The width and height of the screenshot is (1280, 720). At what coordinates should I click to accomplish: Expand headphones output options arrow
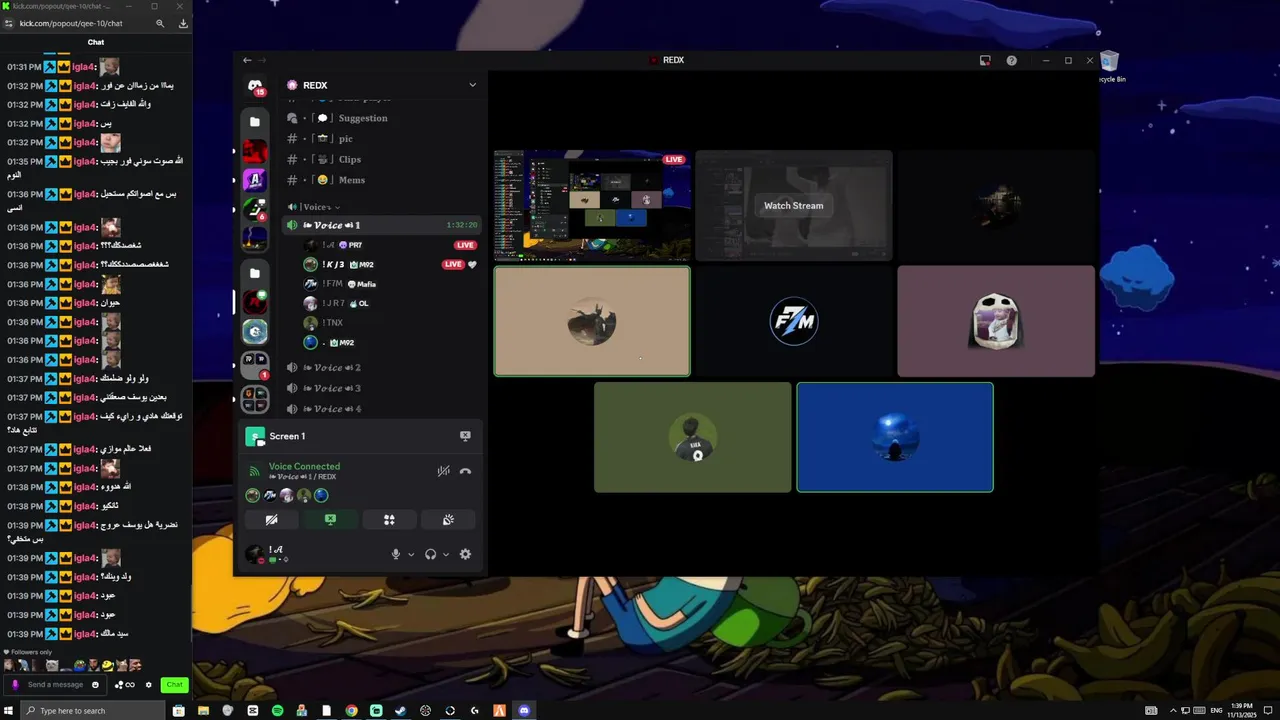pos(446,554)
